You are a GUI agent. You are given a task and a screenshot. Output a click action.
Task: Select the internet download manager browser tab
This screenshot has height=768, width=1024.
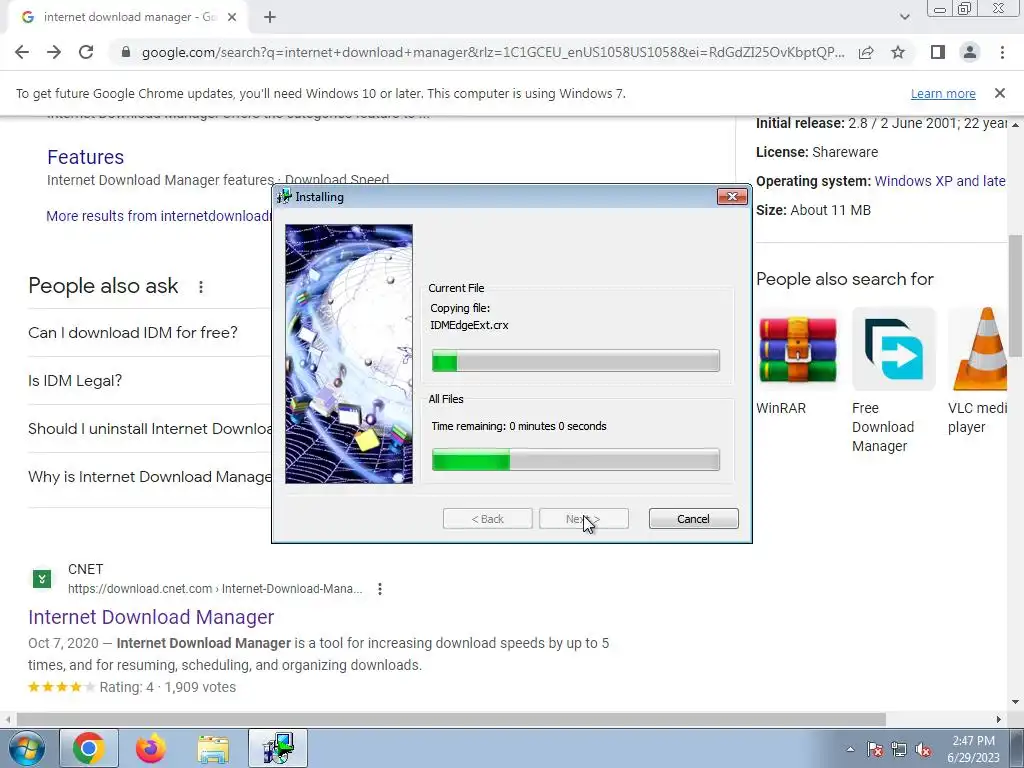[x=129, y=17]
